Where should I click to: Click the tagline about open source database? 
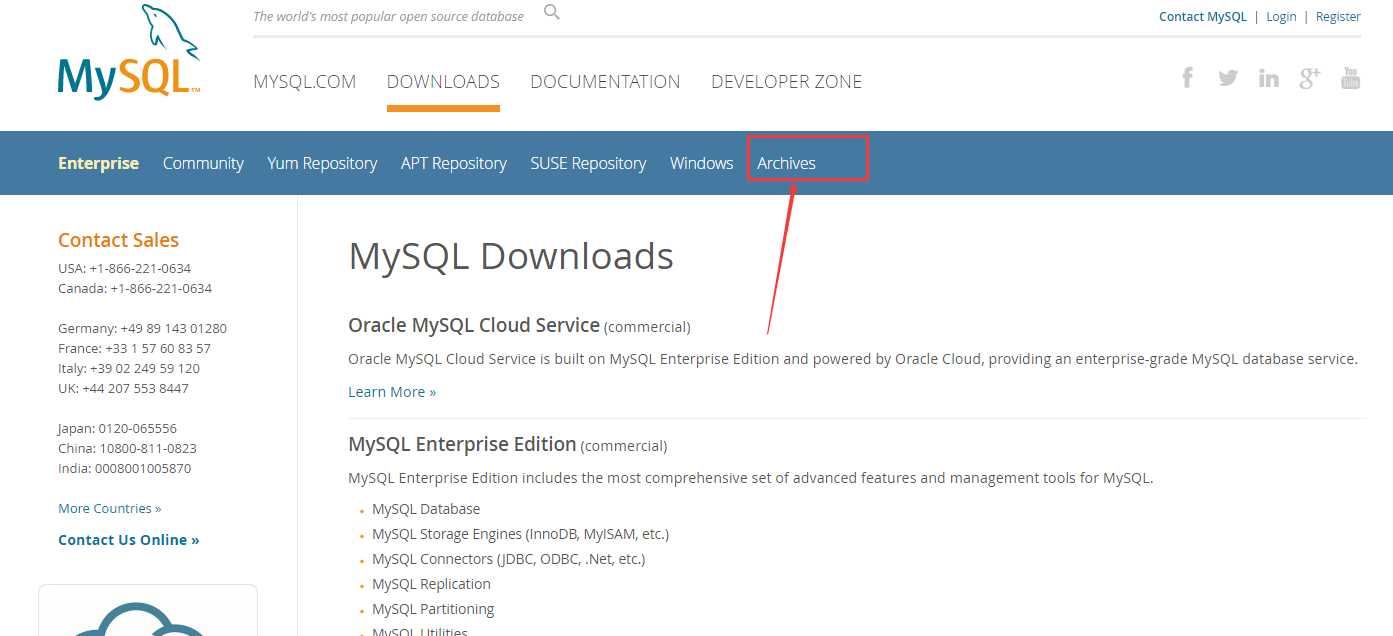point(388,16)
